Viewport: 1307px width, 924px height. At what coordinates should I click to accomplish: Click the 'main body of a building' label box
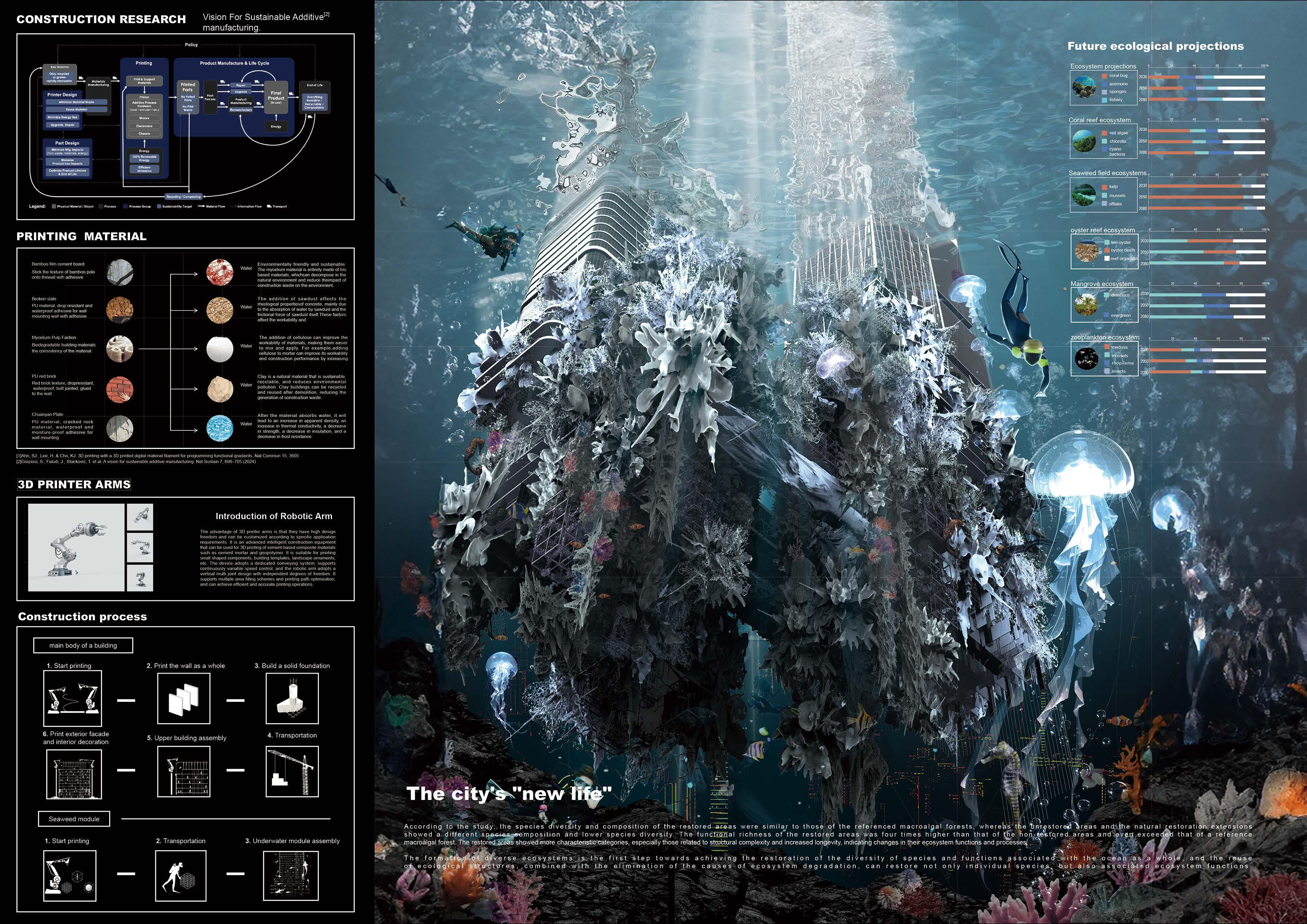[83, 645]
